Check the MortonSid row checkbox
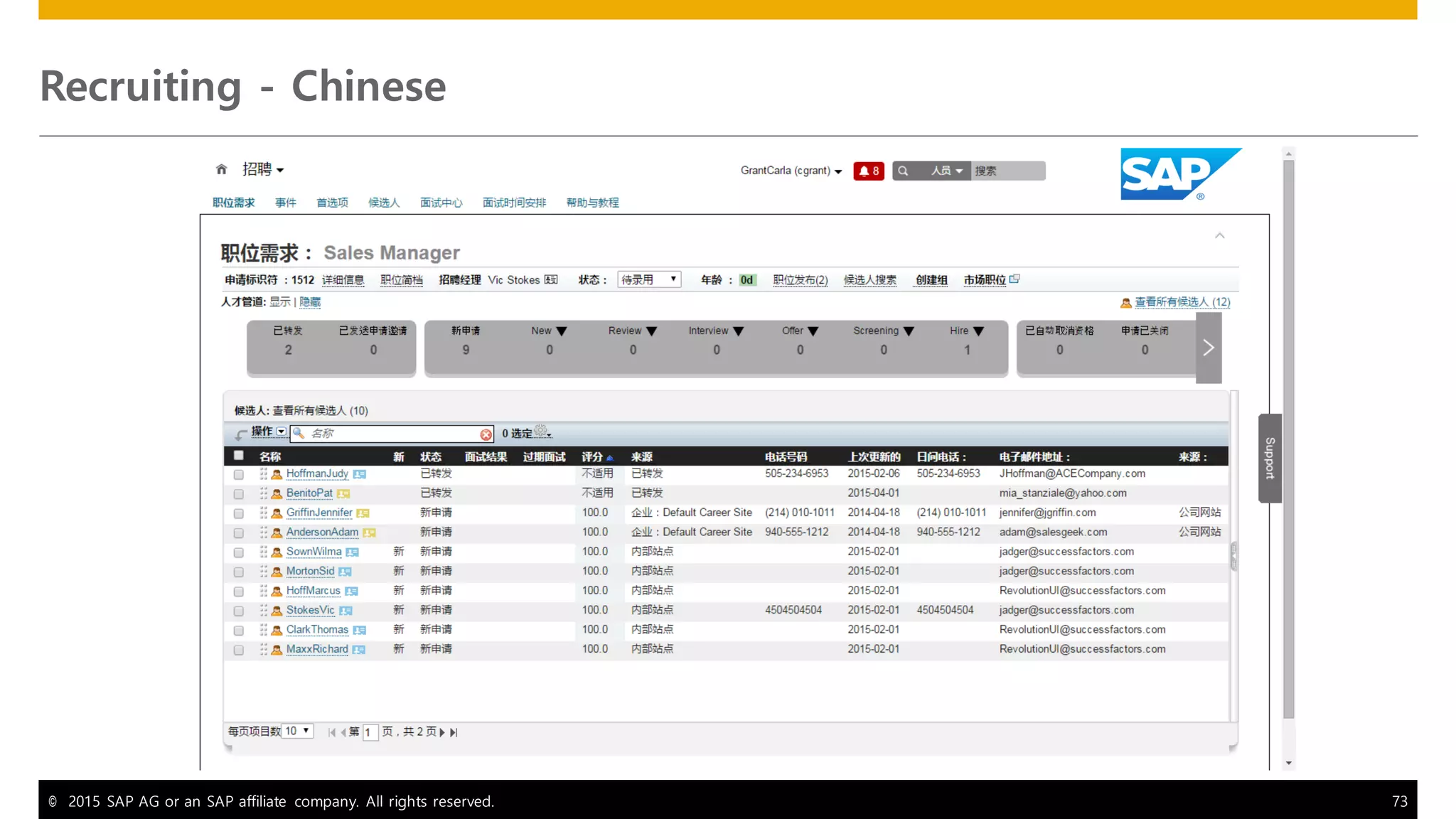The height and width of the screenshot is (819, 1456). tap(239, 572)
